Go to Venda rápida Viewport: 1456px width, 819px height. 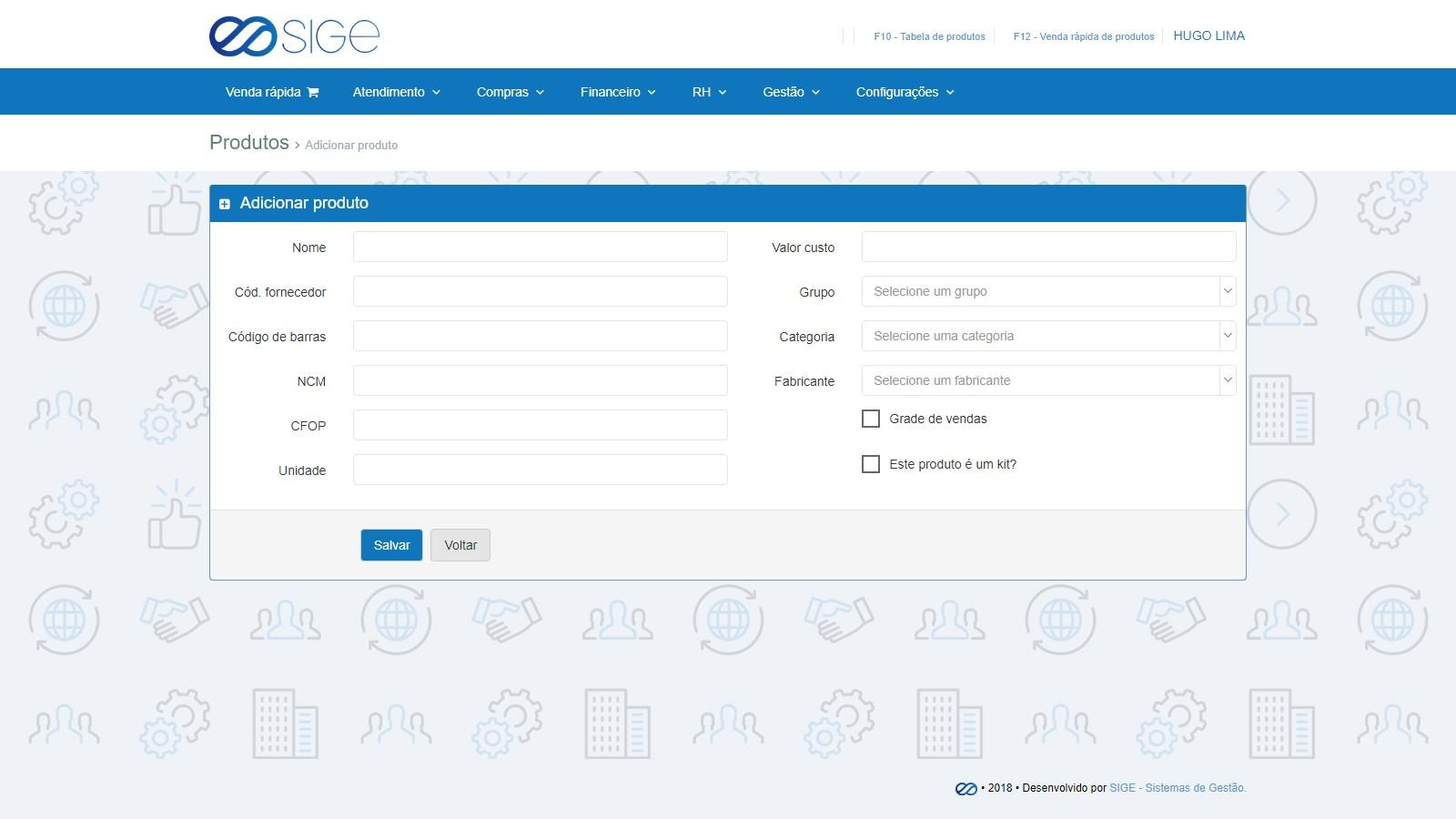point(272,92)
